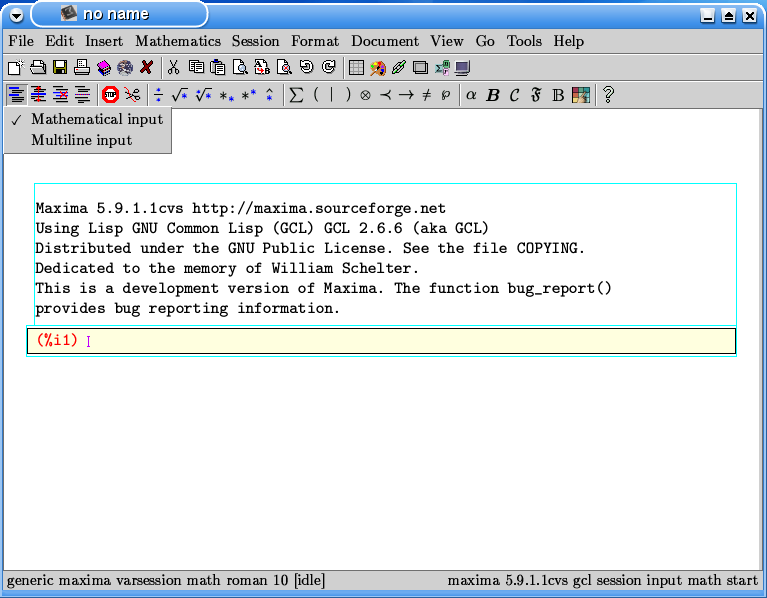Open search with the magnifier page icon
The height and width of the screenshot is (598, 767).
pyautogui.click(x=240, y=67)
